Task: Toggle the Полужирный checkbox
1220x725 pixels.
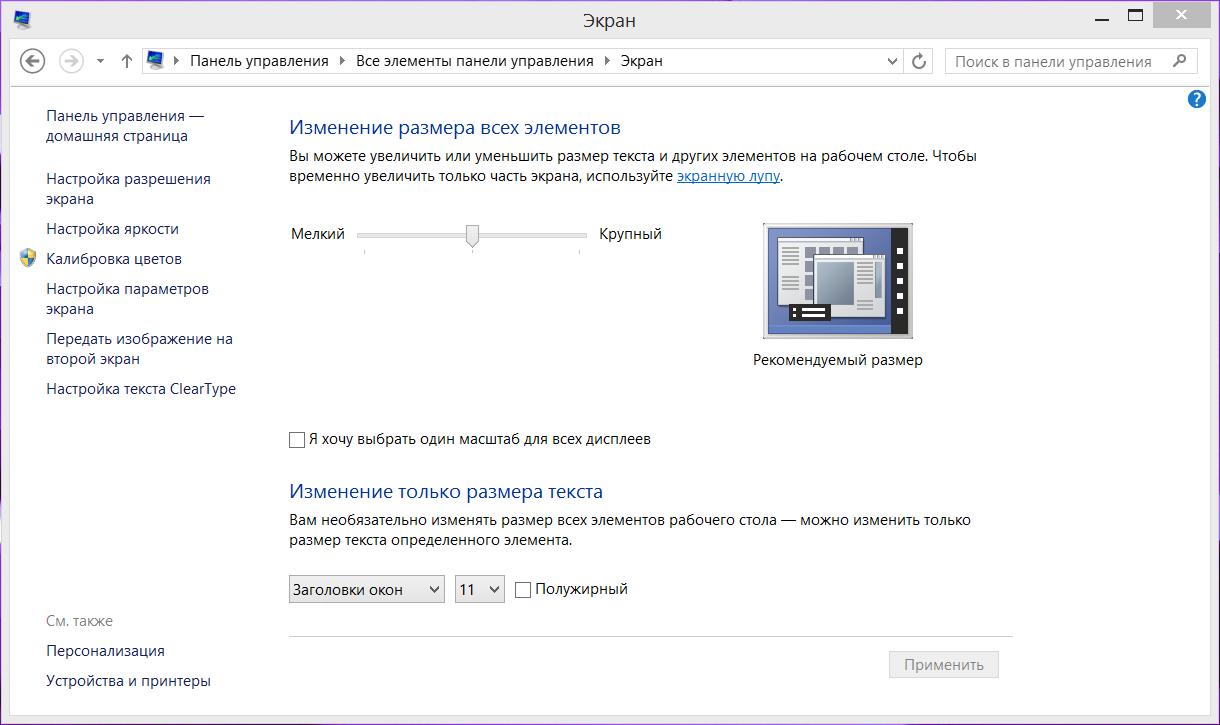Action: [523, 590]
